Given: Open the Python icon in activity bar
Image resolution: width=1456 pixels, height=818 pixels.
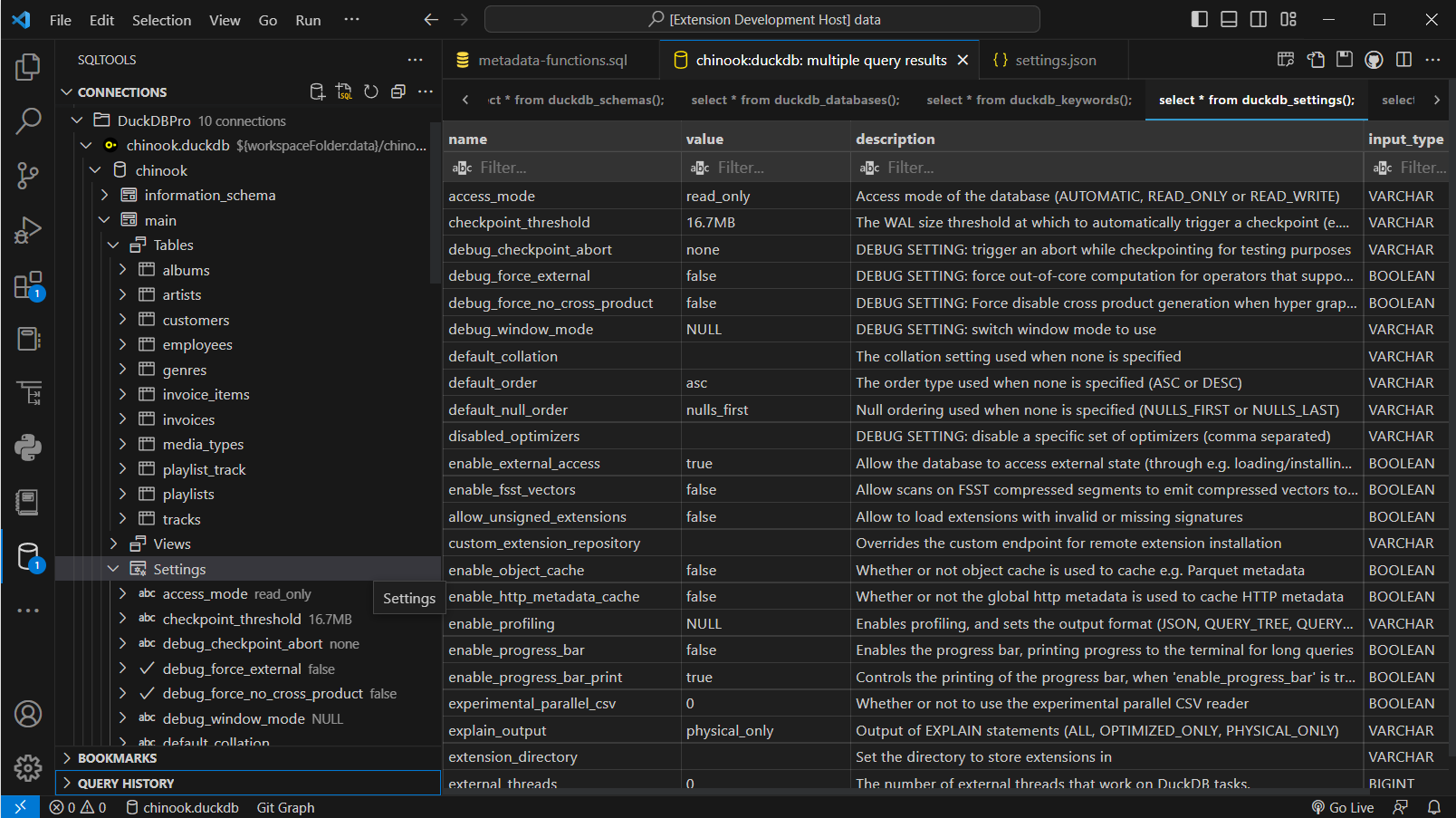Looking at the screenshot, I should point(28,447).
